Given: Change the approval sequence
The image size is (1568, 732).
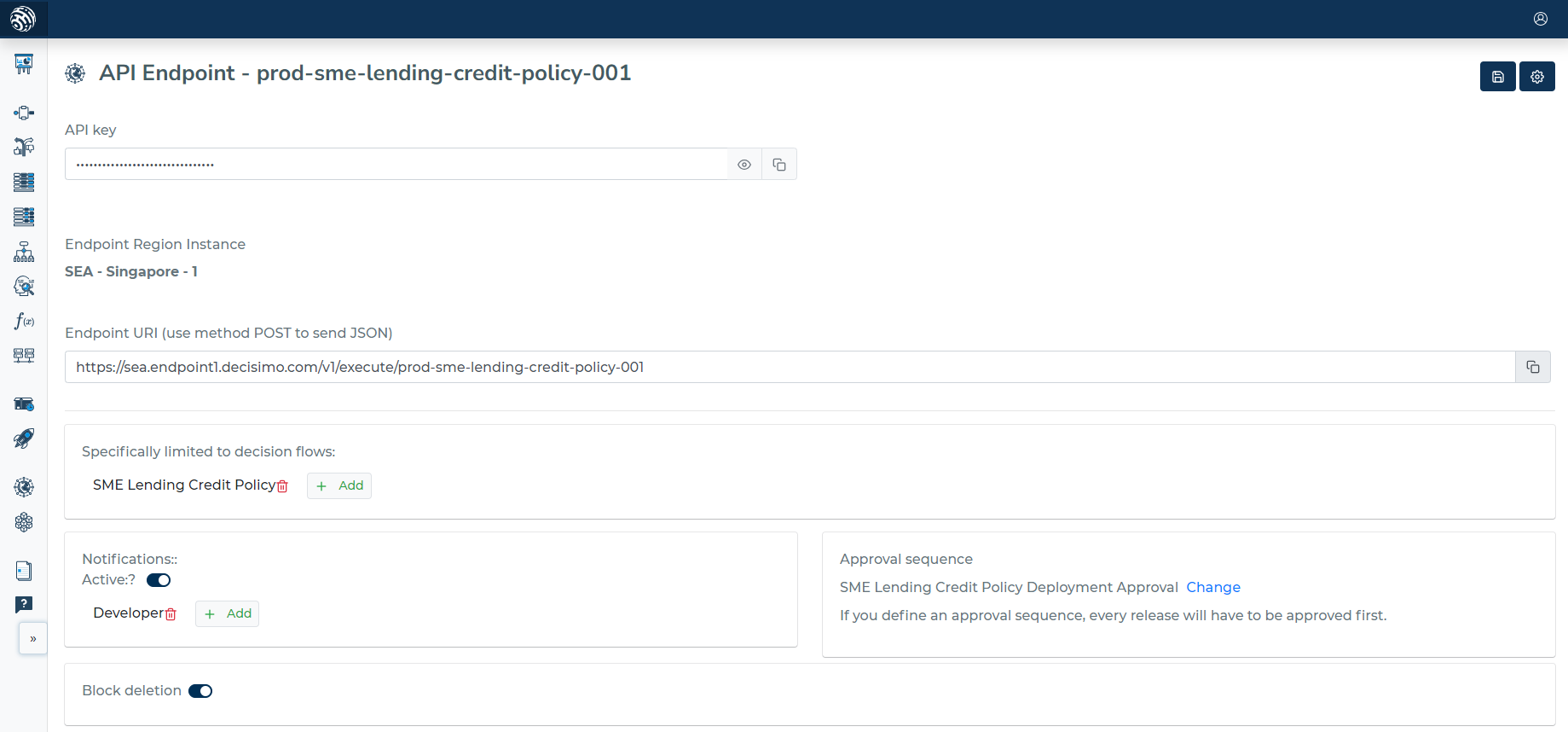Looking at the screenshot, I should click(x=1213, y=587).
